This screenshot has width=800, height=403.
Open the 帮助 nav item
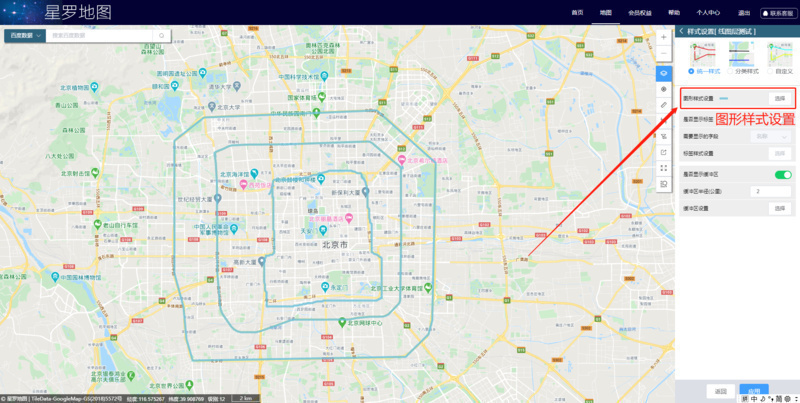pos(674,13)
